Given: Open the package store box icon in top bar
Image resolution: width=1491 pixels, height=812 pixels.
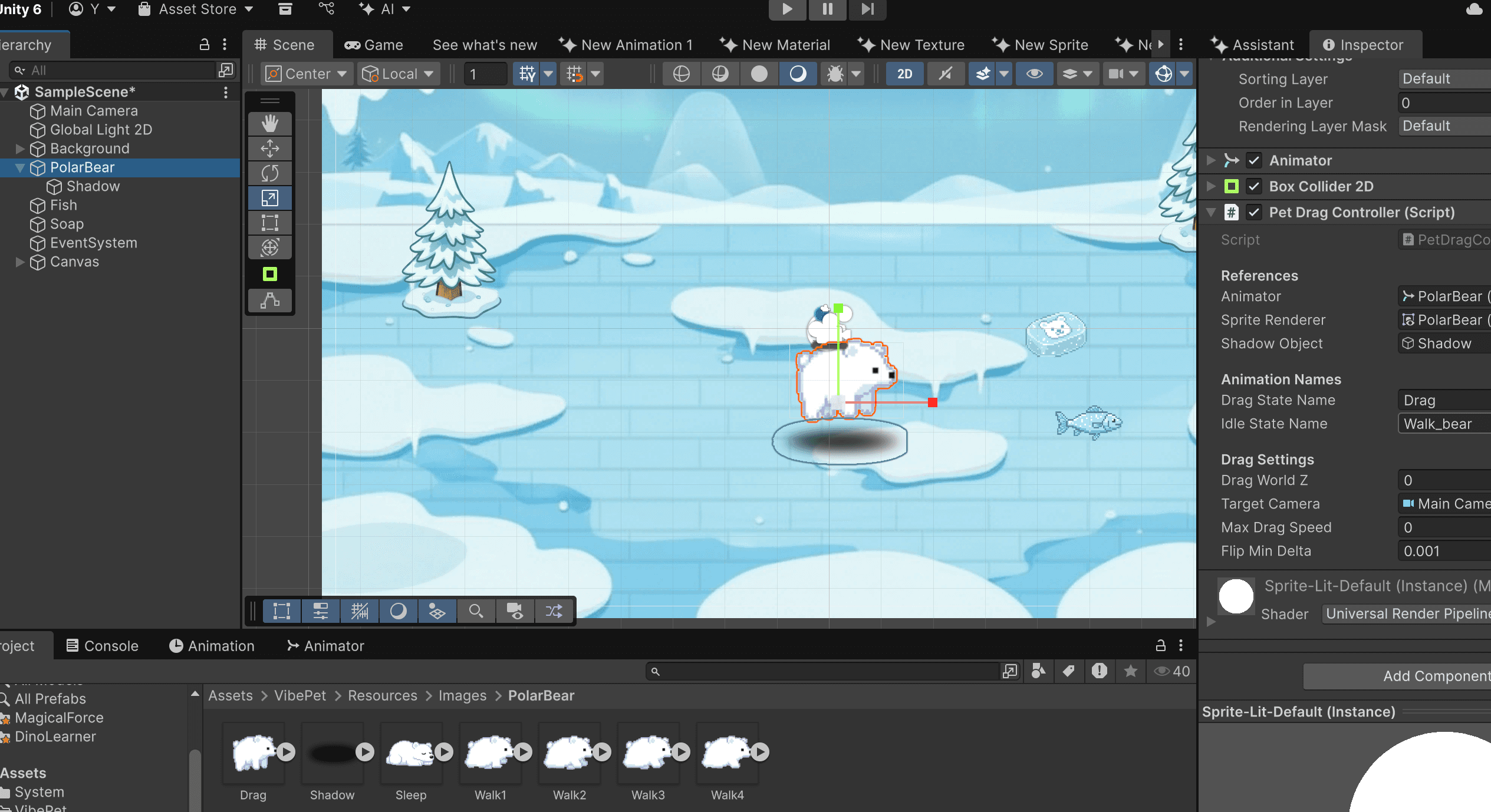Looking at the screenshot, I should click(285, 9).
